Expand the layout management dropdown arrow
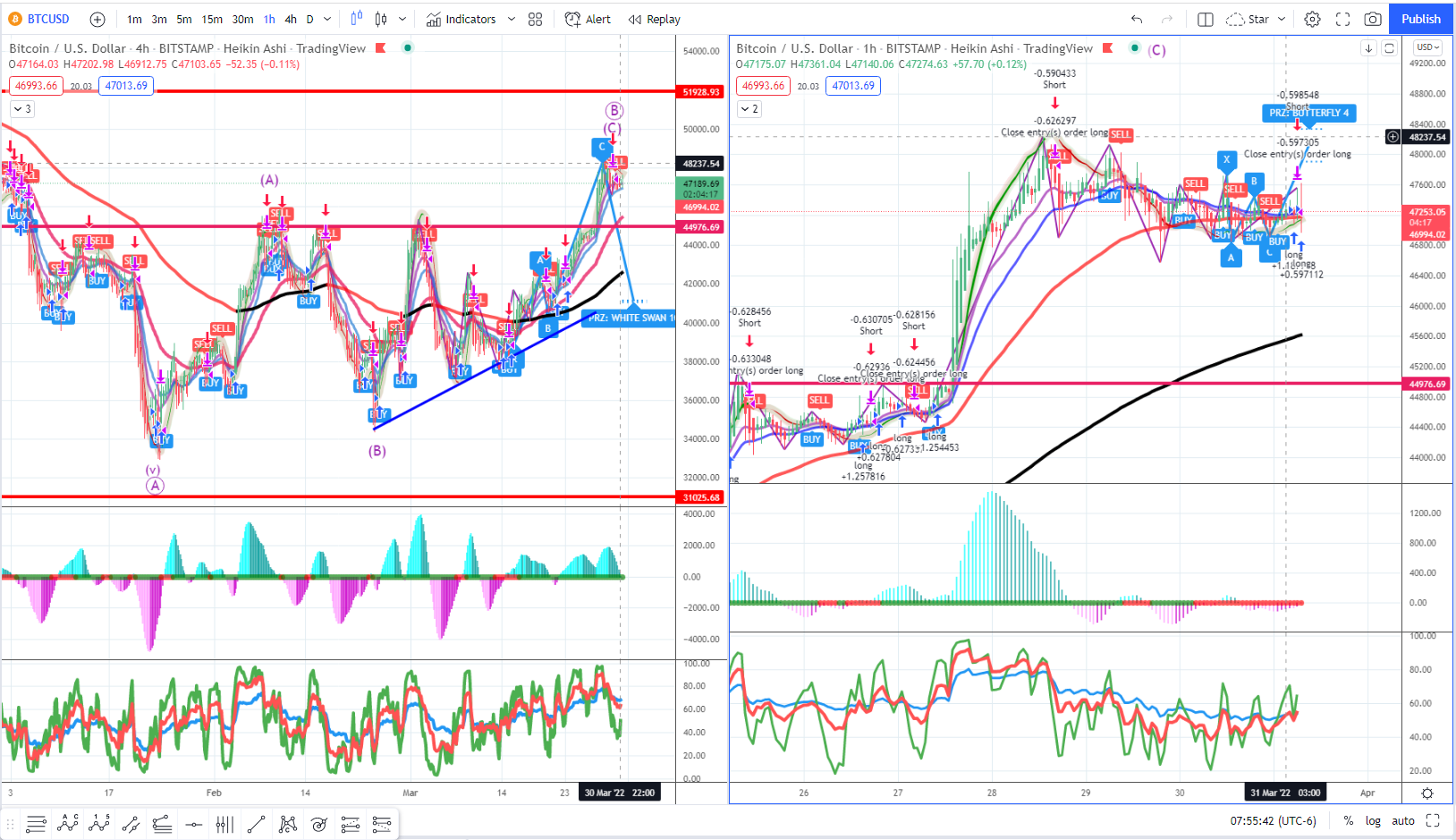The width and height of the screenshot is (1456, 840). coord(1282,19)
